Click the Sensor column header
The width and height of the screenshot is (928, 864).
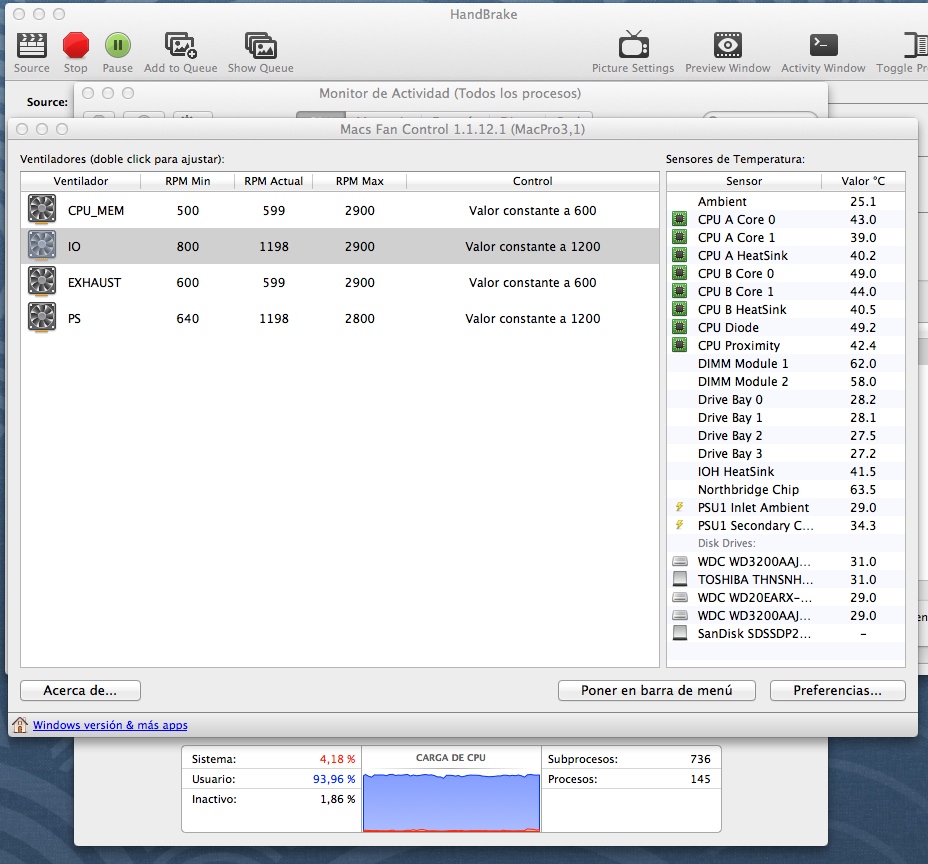pos(744,181)
